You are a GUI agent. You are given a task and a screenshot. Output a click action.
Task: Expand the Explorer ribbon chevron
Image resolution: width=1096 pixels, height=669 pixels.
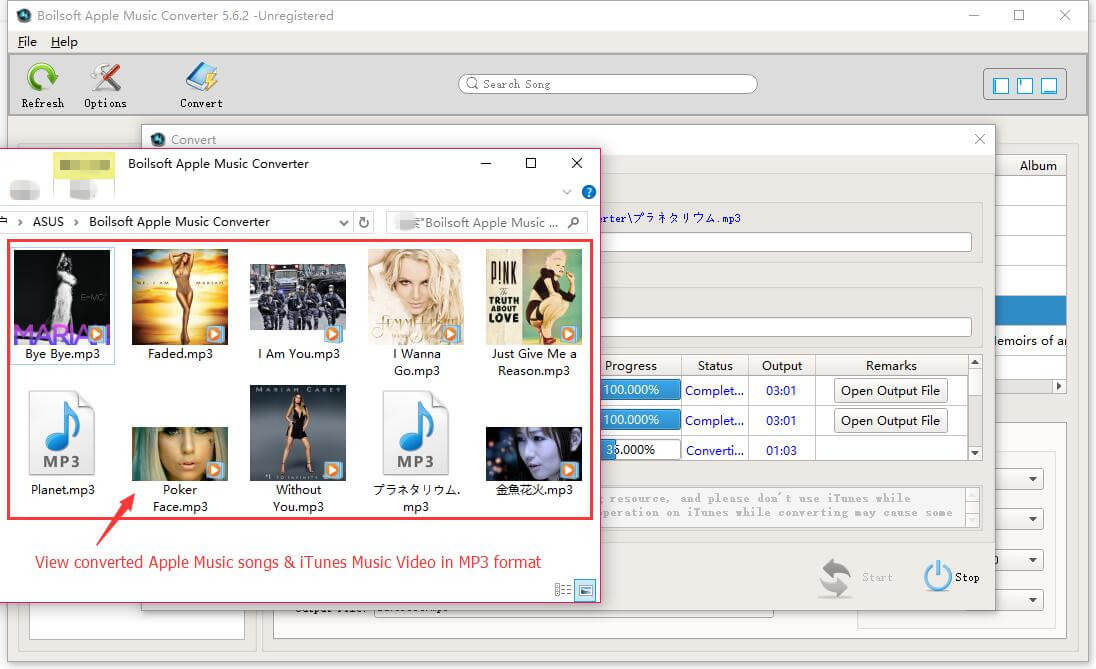(x=567, y=192)
